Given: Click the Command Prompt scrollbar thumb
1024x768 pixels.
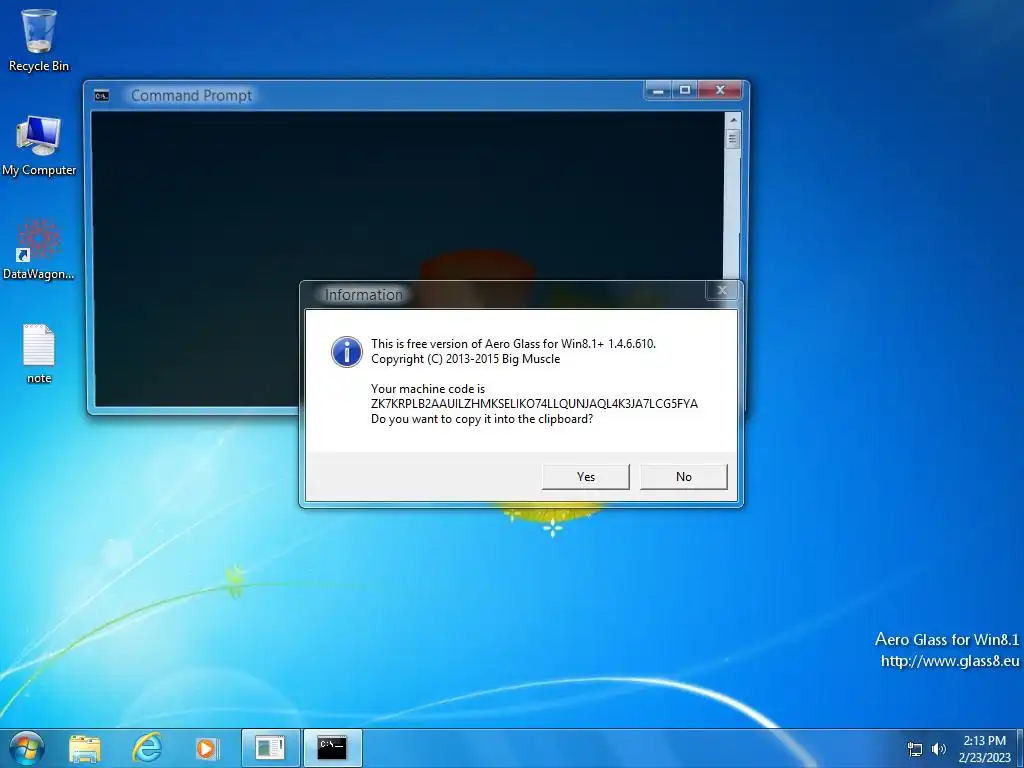Looking at the screenshot, I should pos(733,138).
